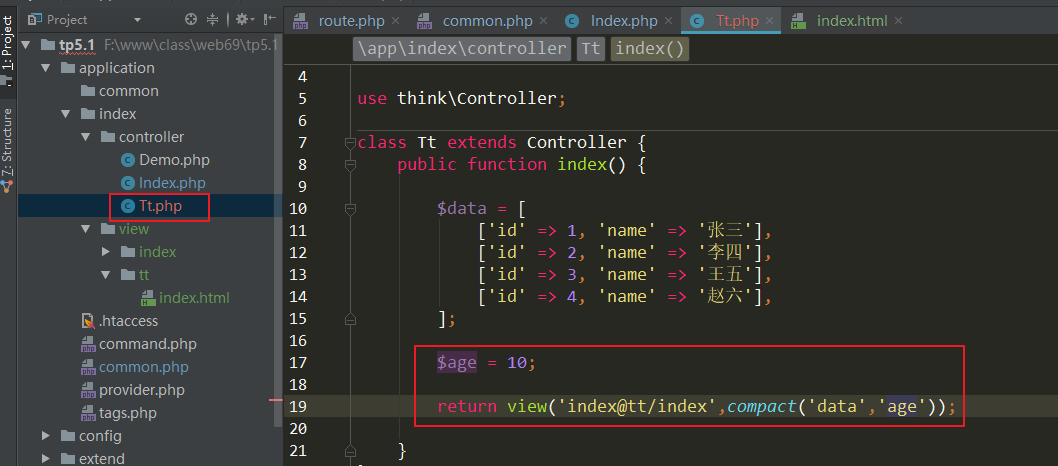The width and height of the screenshot is (1058, 466).
Task: Open the Project panel settings gear
Action: 243,20
